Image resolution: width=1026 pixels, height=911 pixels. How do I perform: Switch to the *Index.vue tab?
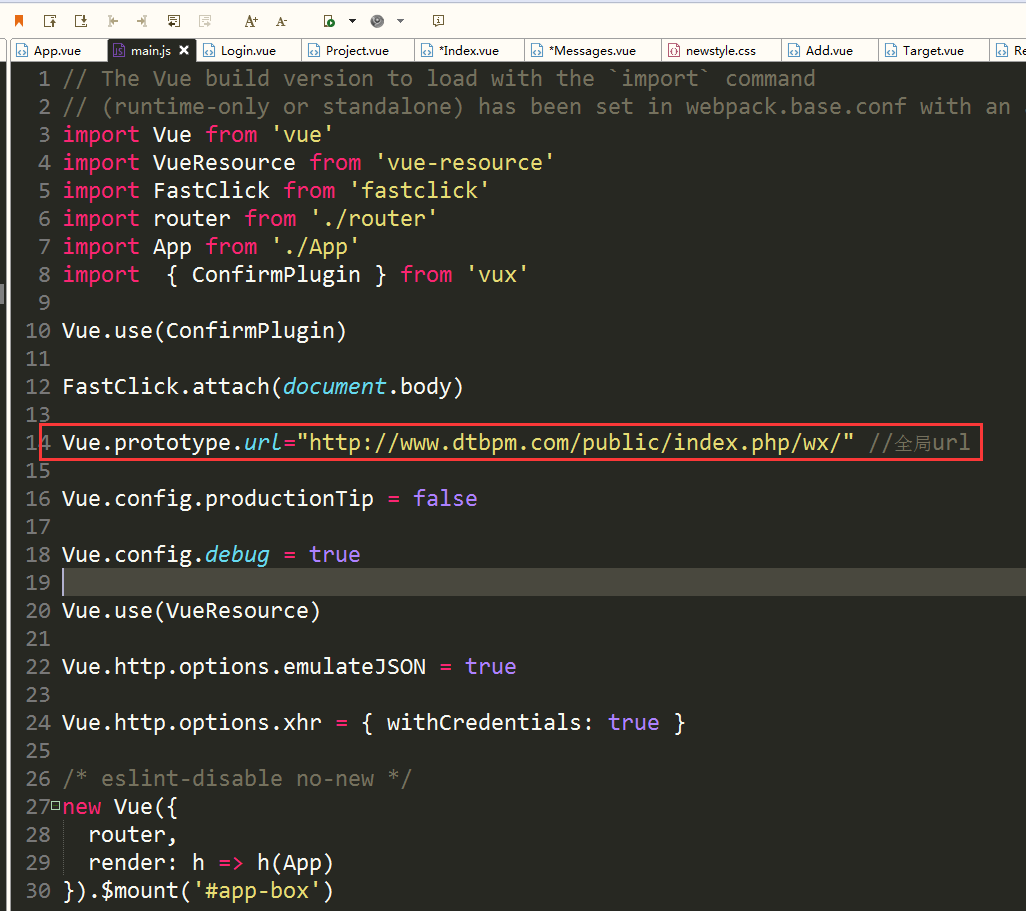point(469,50)
